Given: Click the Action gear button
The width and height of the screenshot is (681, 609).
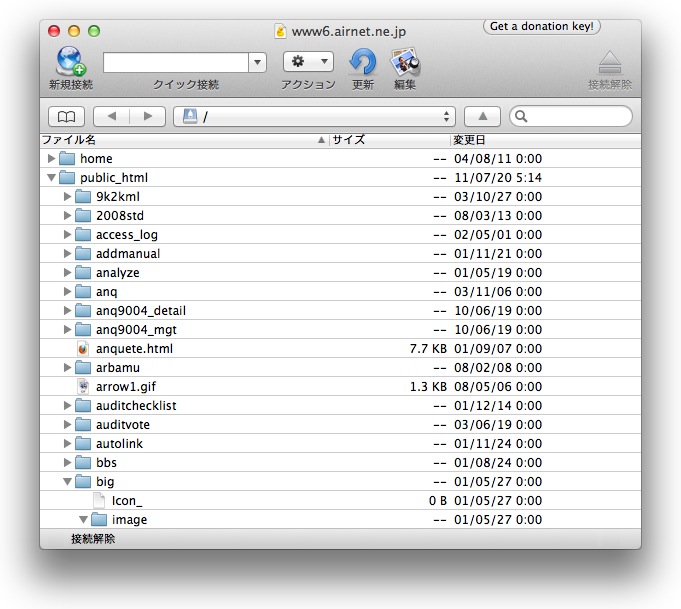Looking at the screenshot, I should pyautogui.click(x=308, y=62).
